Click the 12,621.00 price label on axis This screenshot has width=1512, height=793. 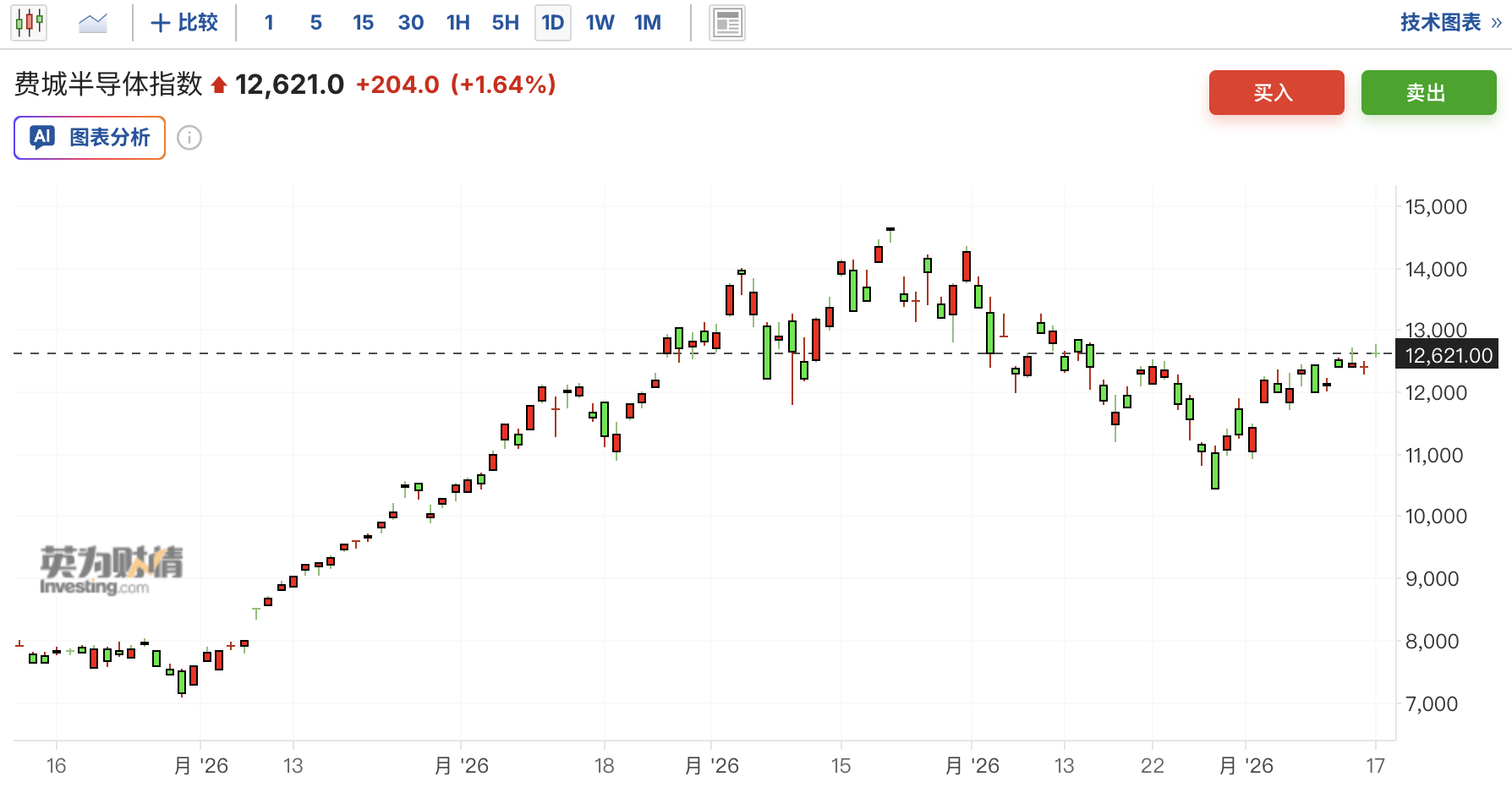point(1448,355)
